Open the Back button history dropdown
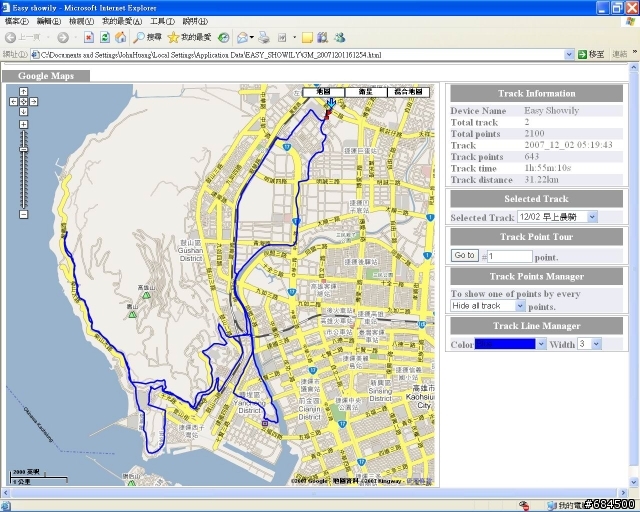 click(x=48, y=38)
